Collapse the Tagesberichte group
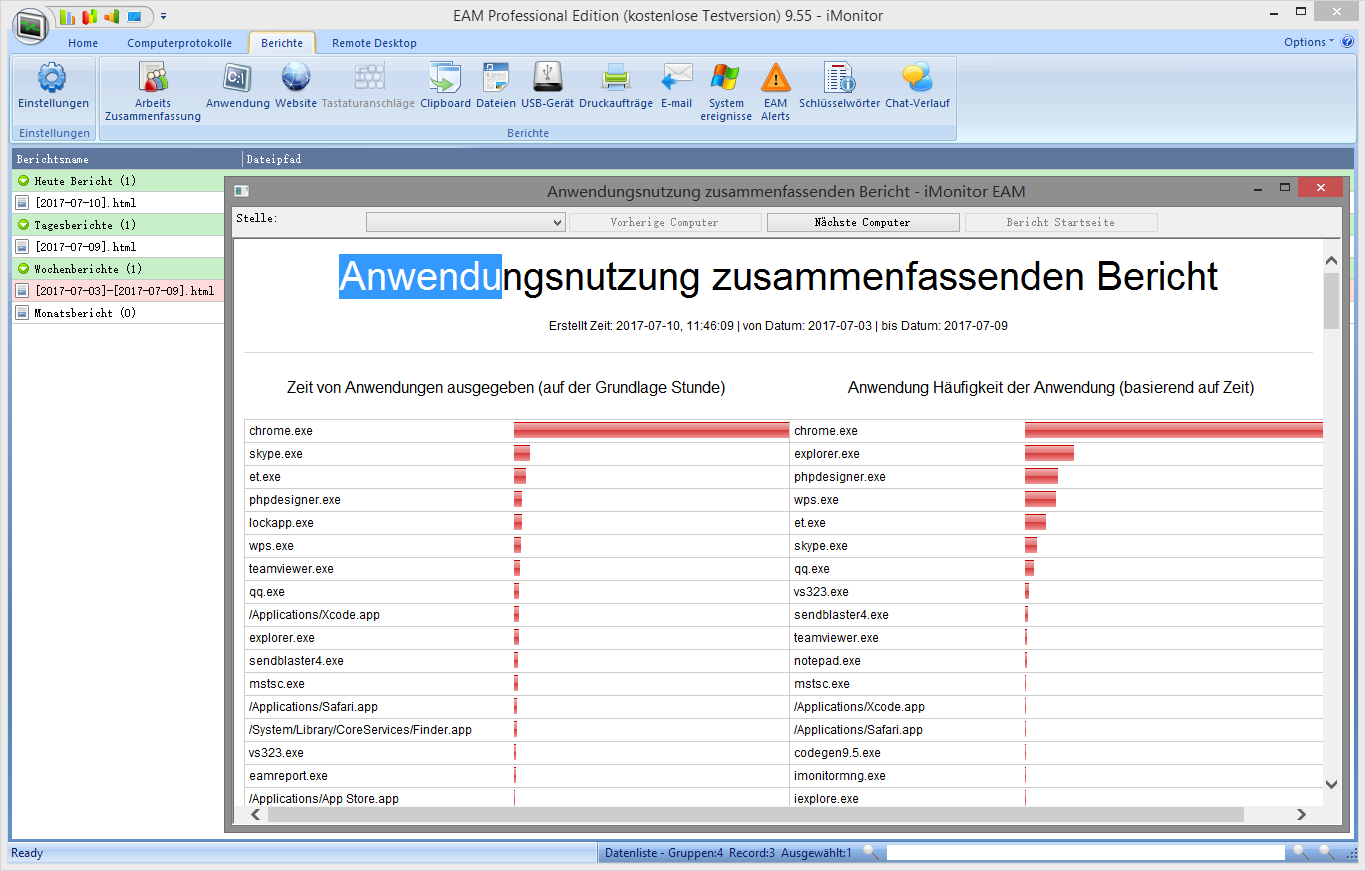Image resolution: width=1366 pixels, height=871 pixels. coord(23,225)
